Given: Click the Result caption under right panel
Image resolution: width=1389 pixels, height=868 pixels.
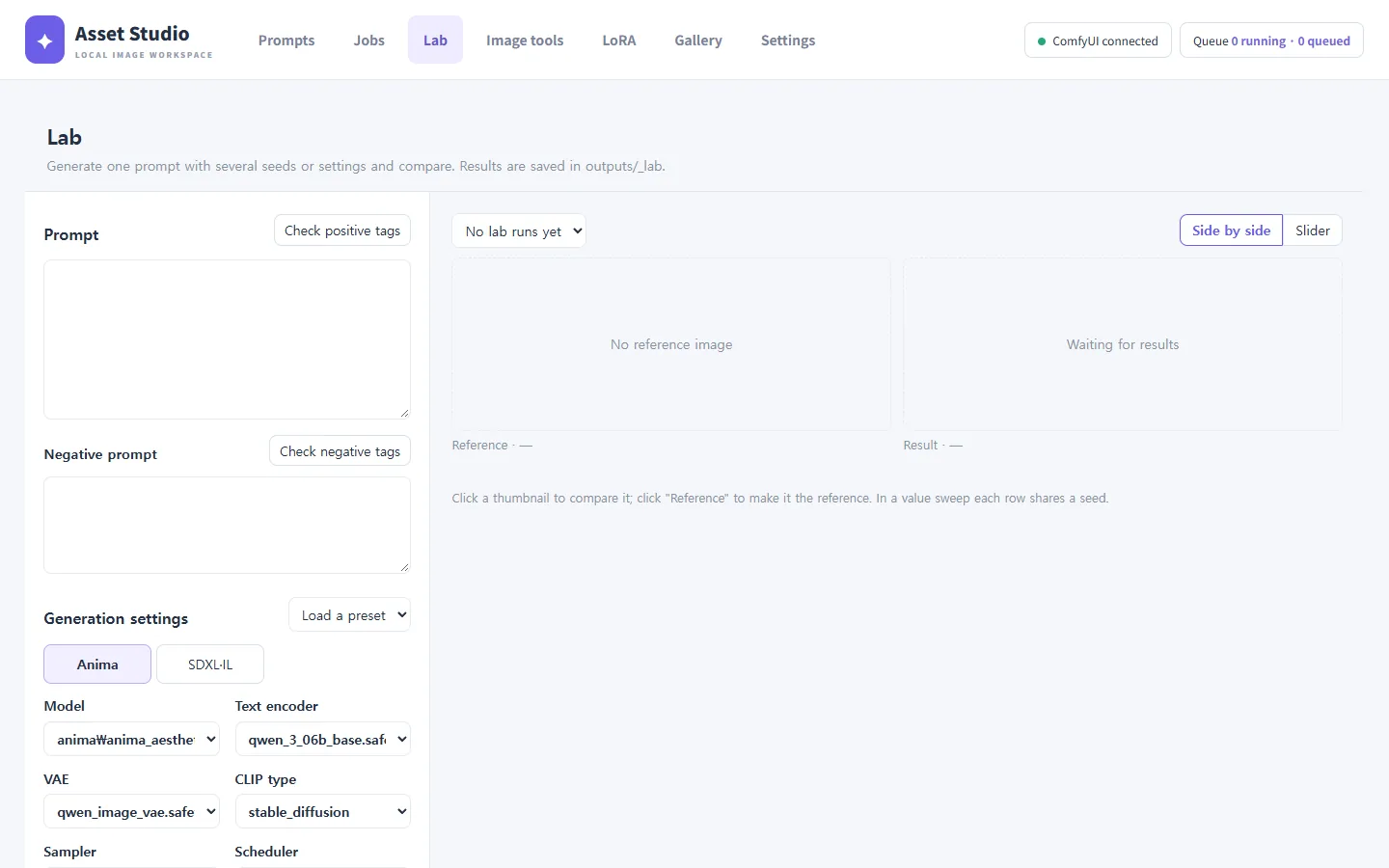Looking at the screenshot, I should pos(933,446).
